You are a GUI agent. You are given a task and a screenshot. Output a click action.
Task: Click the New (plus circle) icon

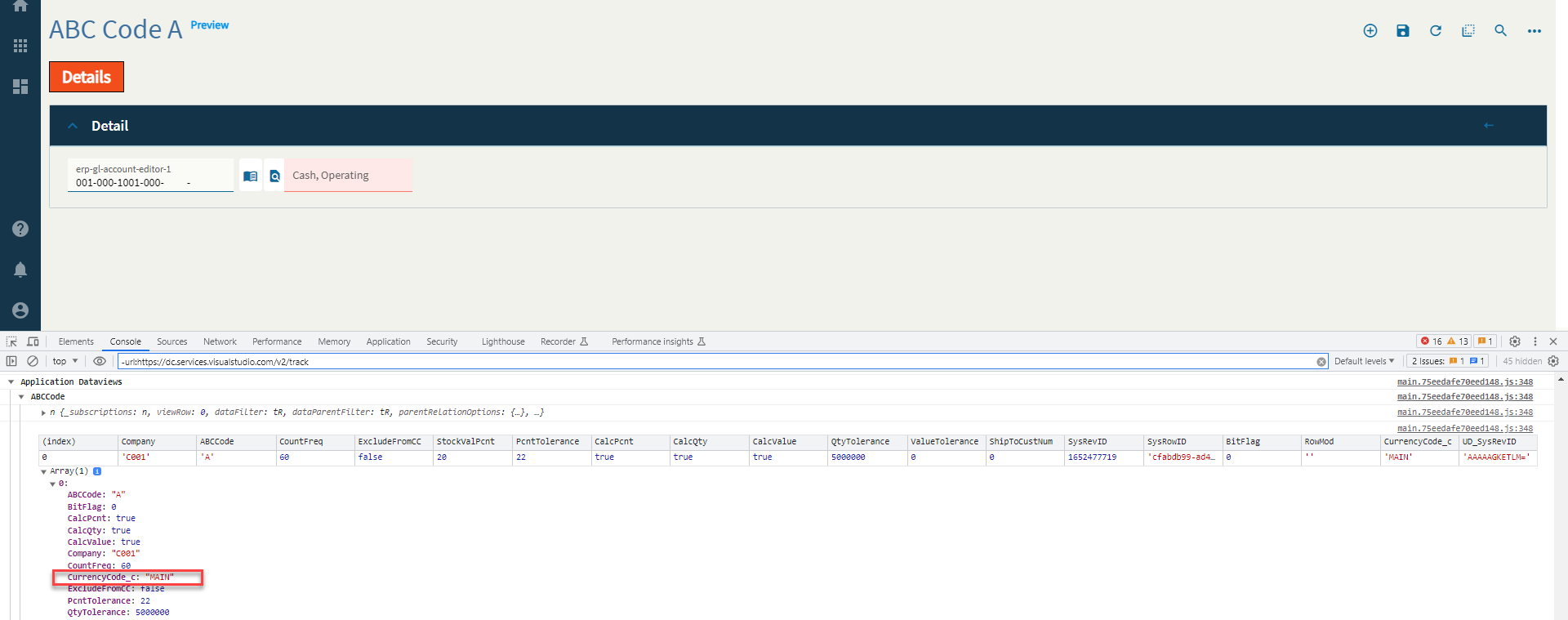(1370, 30)
